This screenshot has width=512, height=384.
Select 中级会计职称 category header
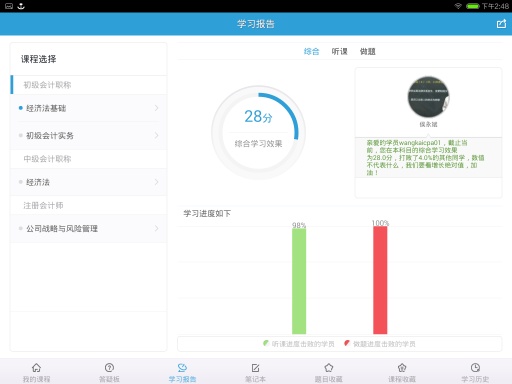[x=47, y=159]
